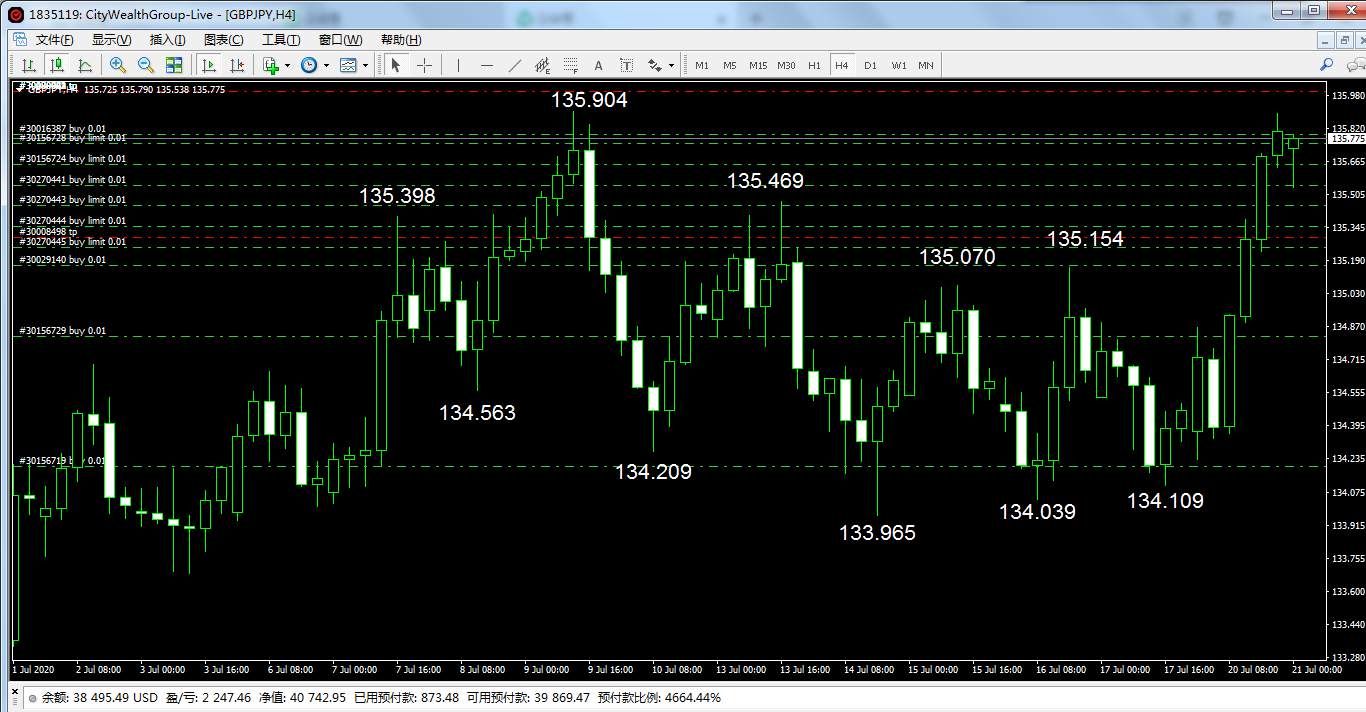Open the periodicity clock dropdown arrow

click(326, 65)
